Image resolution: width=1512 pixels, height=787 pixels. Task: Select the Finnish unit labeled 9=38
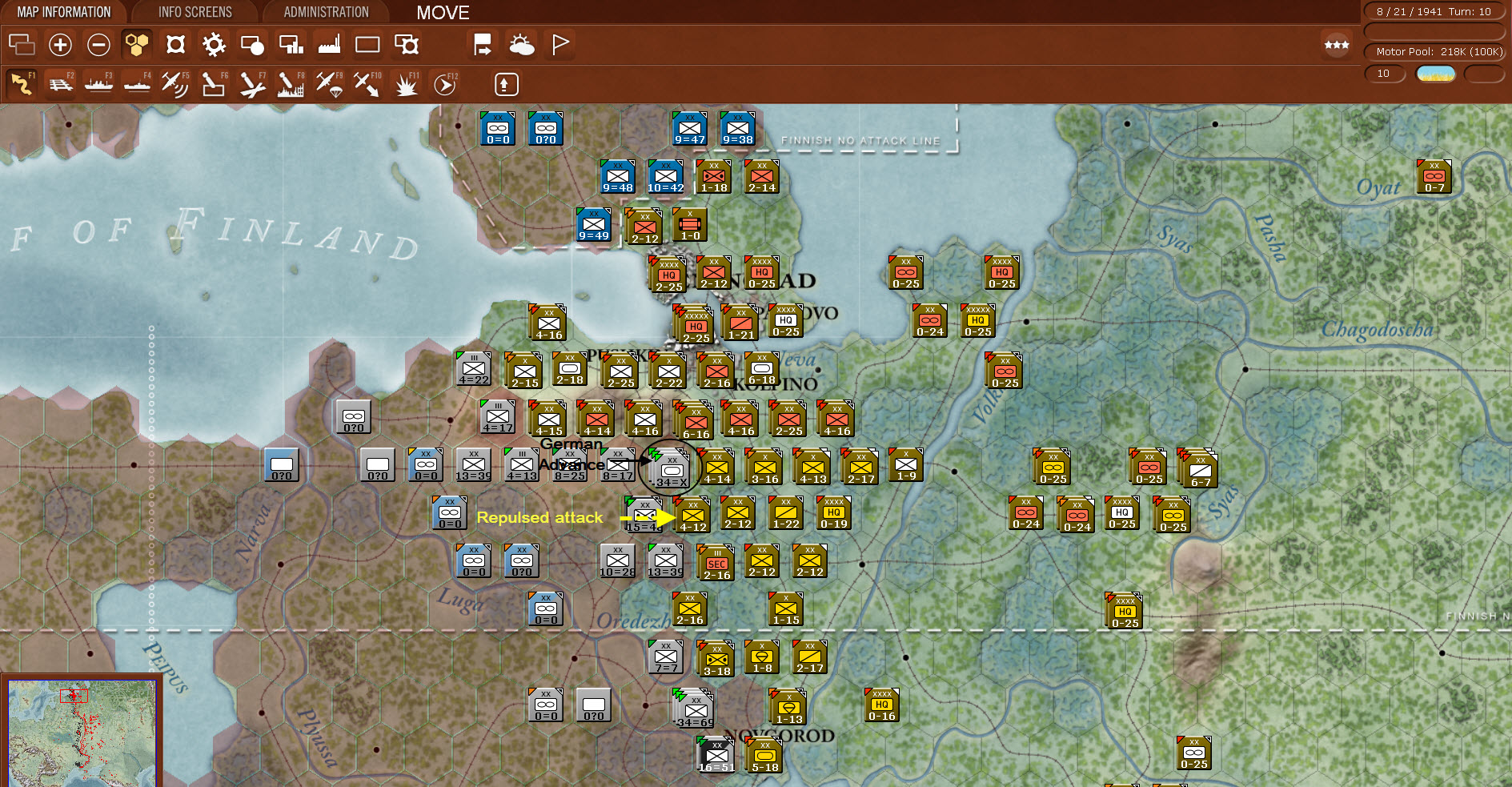click(x=737, y=129)
